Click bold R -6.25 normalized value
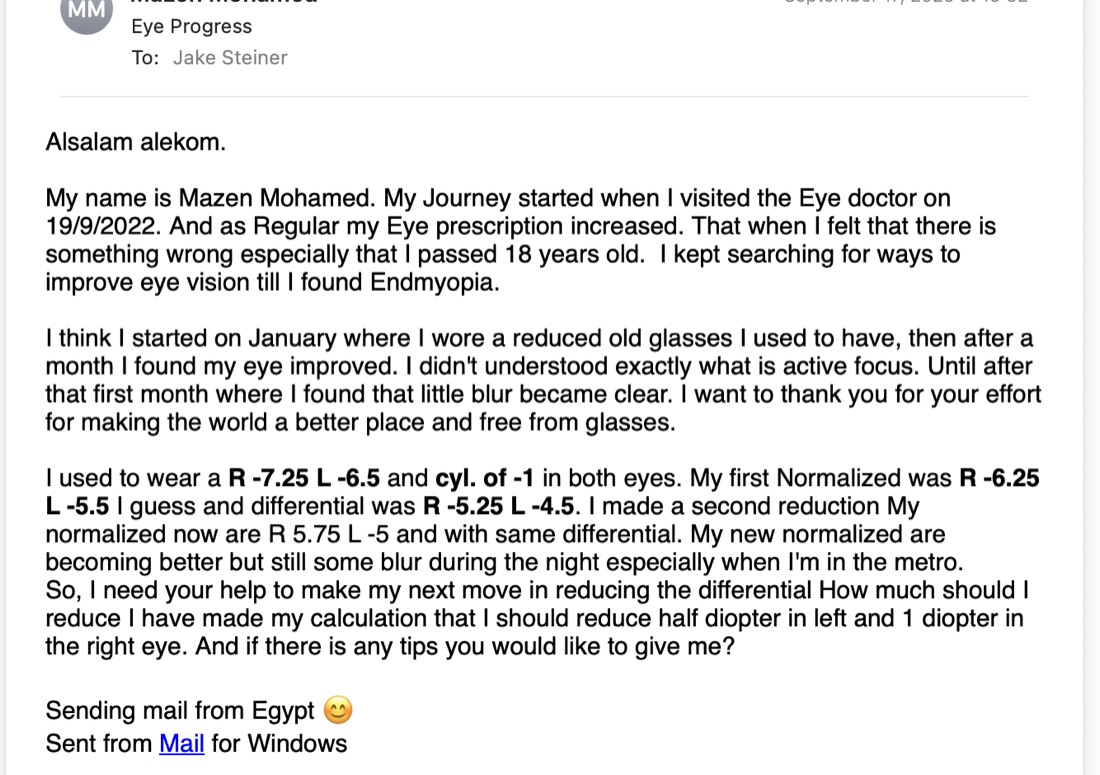This screenshot has width=1100, height=775. coord(999,478)
